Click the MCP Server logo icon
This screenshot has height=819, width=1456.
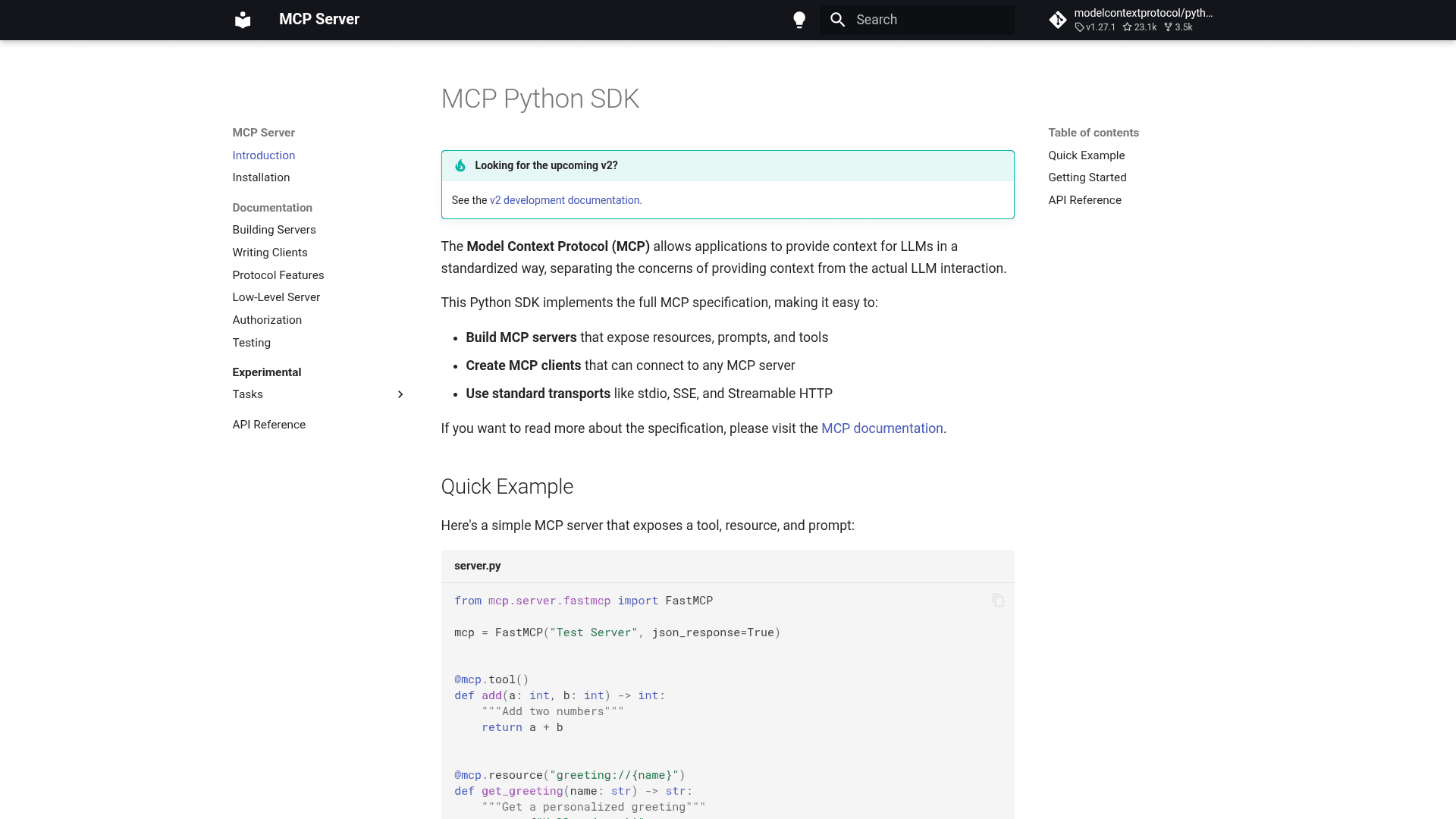pos(243,20)
